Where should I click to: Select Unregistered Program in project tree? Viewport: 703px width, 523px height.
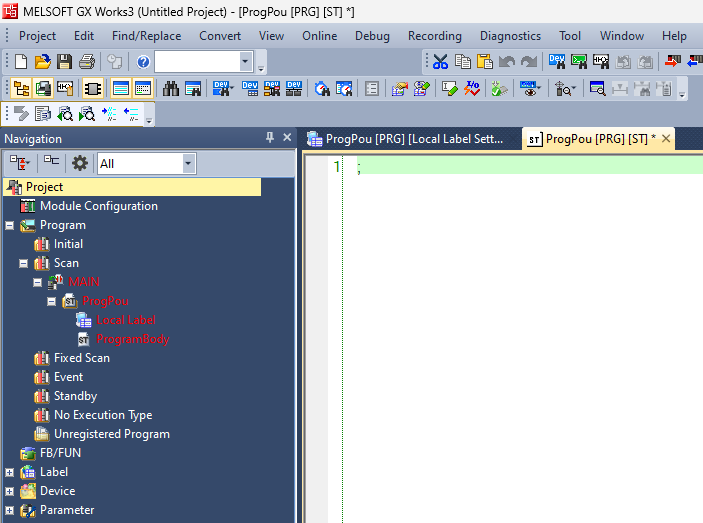pyautogui.click(x=112, y=434)
